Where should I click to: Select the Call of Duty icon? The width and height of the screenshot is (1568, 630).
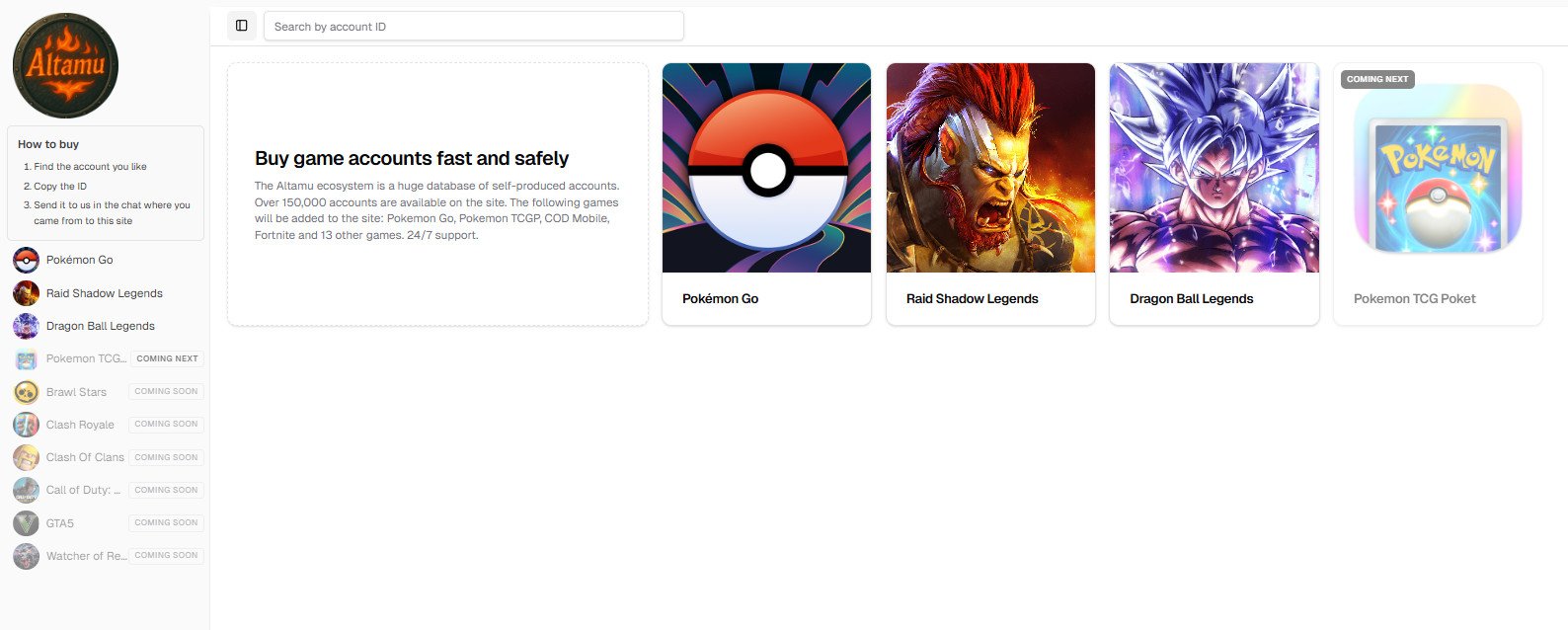pyautogui.click(x=26, y=490)
